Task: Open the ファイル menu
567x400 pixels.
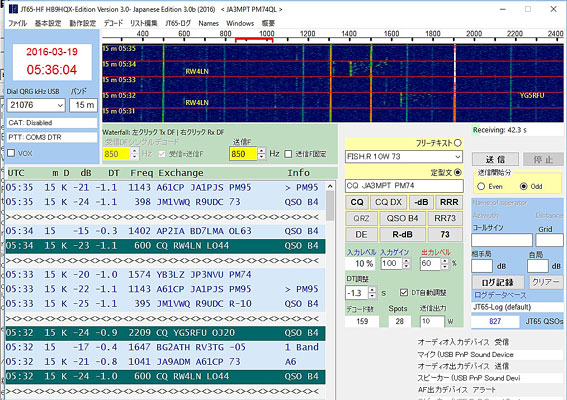Action: click(17, 24)
